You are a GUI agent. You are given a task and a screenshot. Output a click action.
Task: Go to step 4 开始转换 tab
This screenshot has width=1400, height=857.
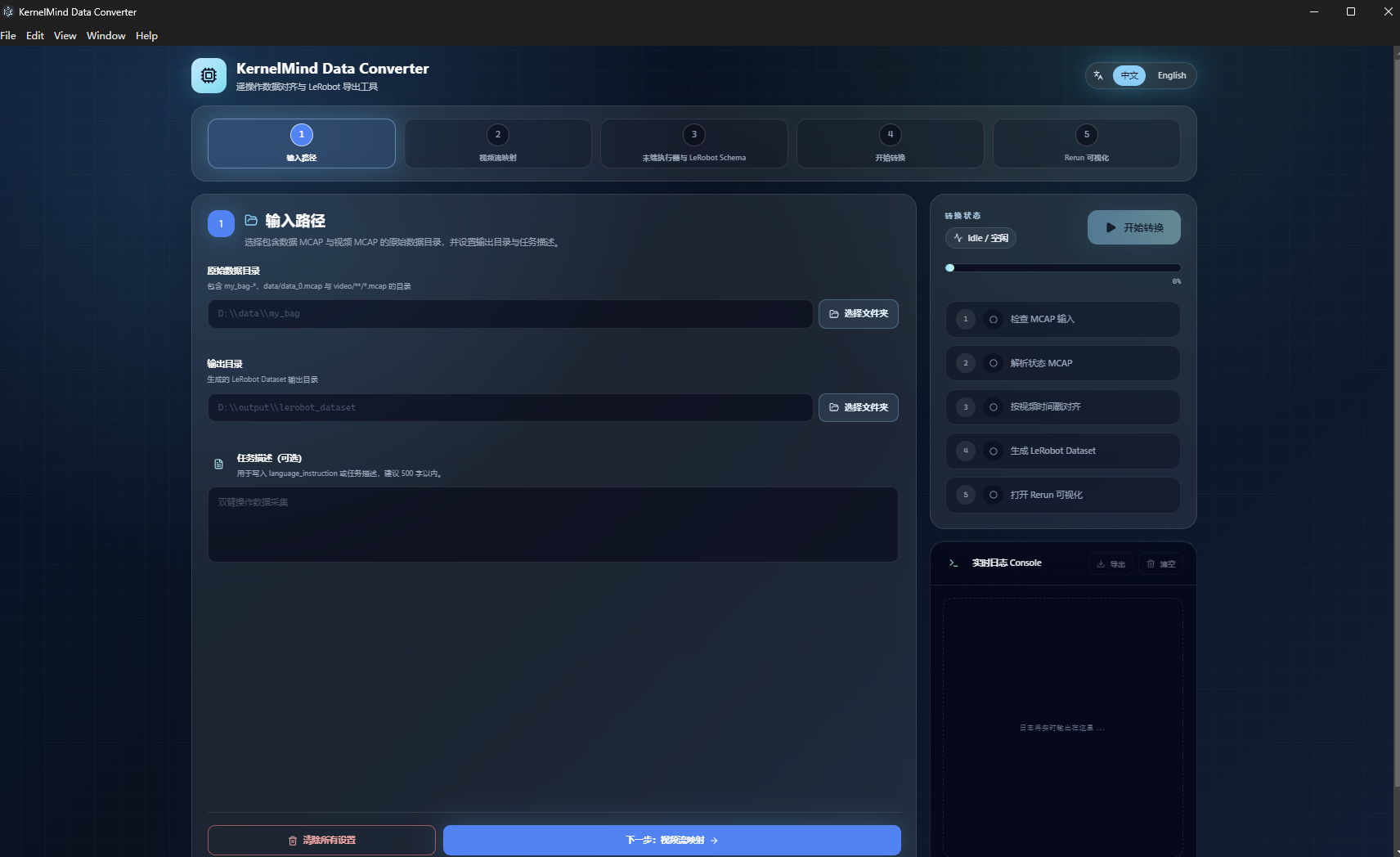click(x=891, y=143)
